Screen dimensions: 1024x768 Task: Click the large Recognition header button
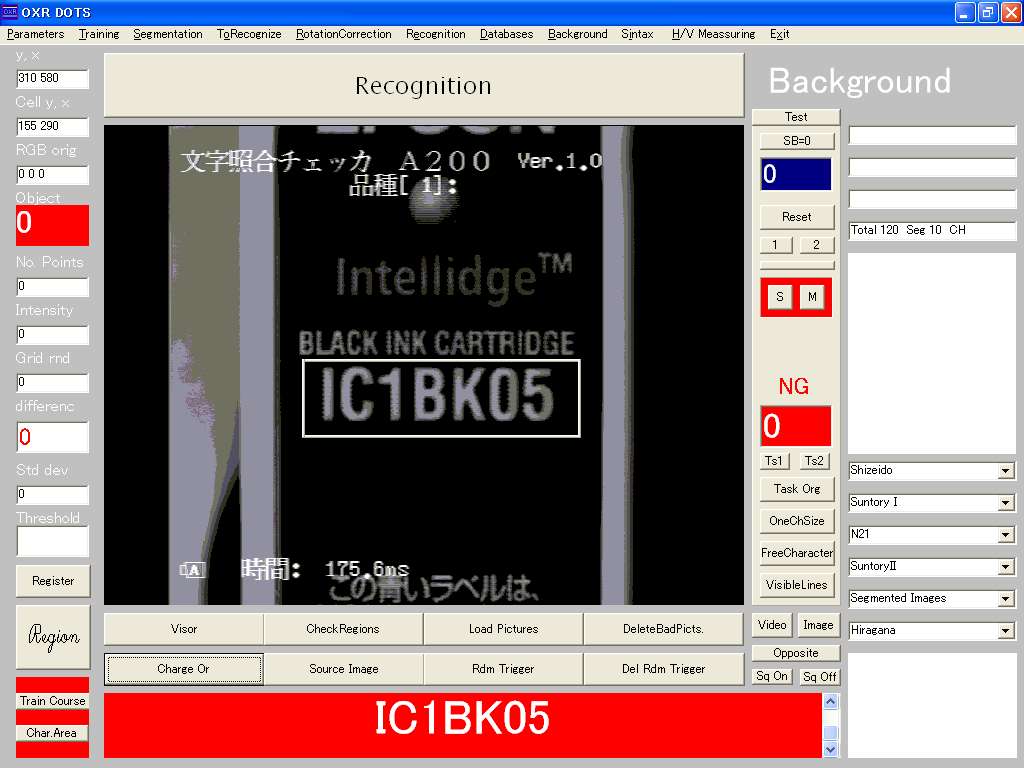click(424, 86)
